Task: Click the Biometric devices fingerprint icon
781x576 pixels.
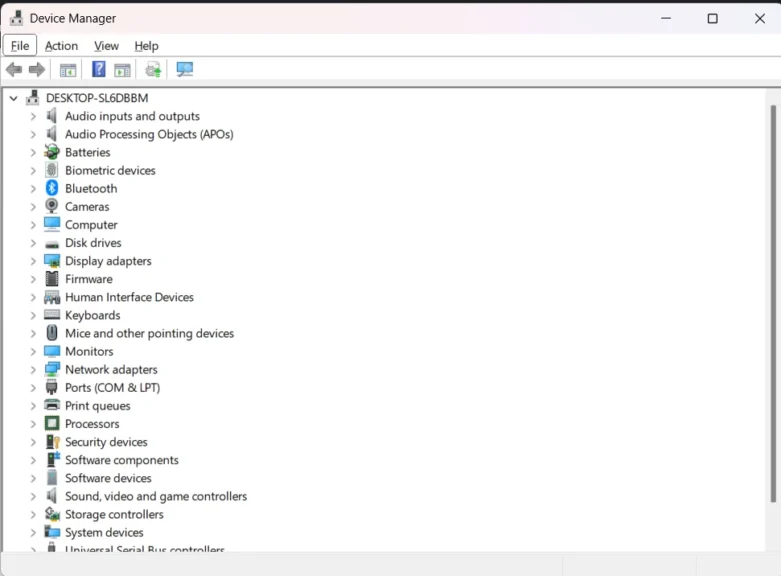Action: [52, 170]
